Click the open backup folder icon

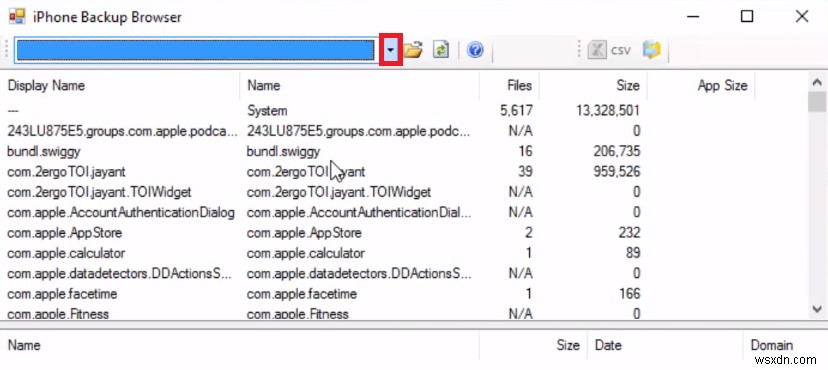coord(413,50)
